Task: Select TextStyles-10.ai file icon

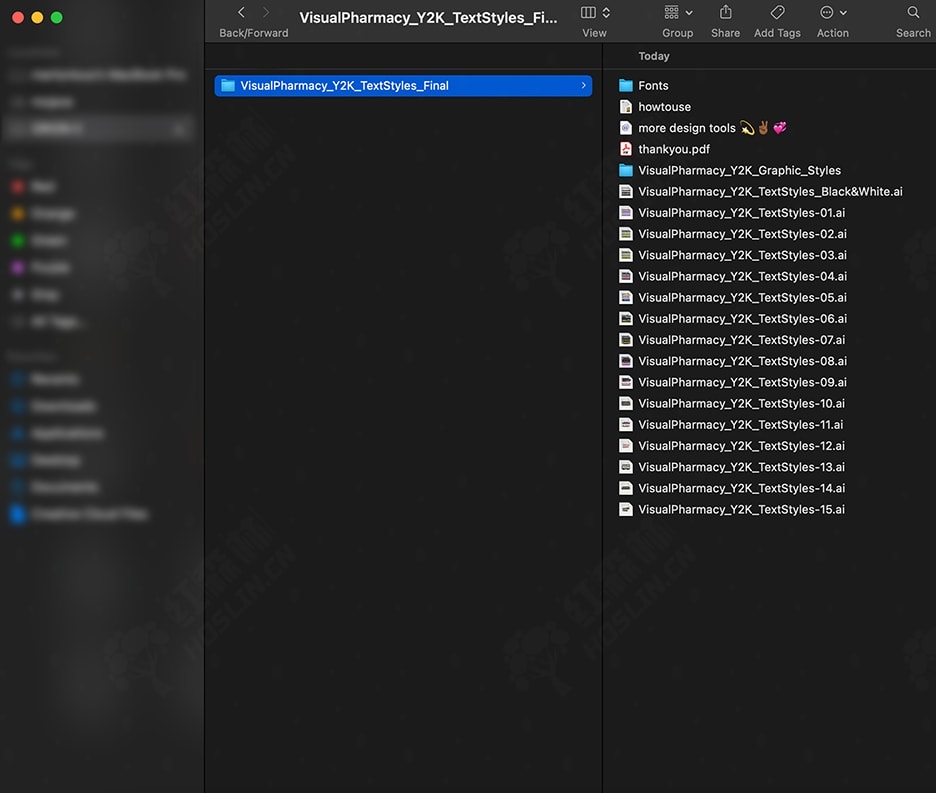Action: (x=626, y=404)
